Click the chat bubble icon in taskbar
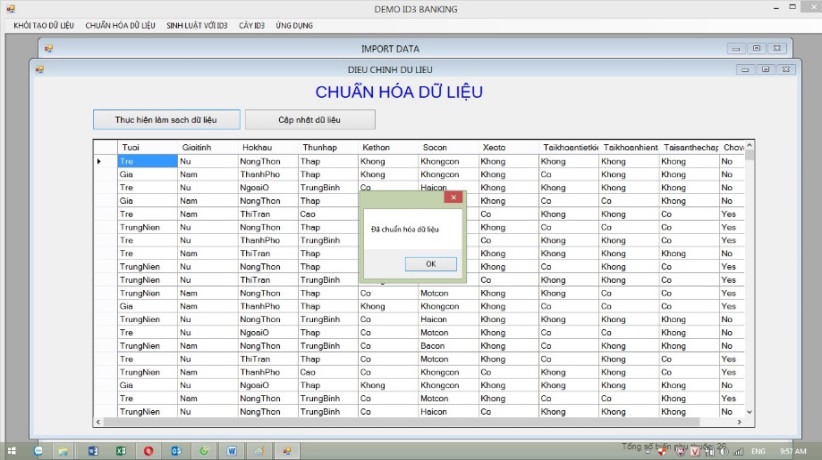The height and width of the screenshot is (460, 822). [38, 451]
